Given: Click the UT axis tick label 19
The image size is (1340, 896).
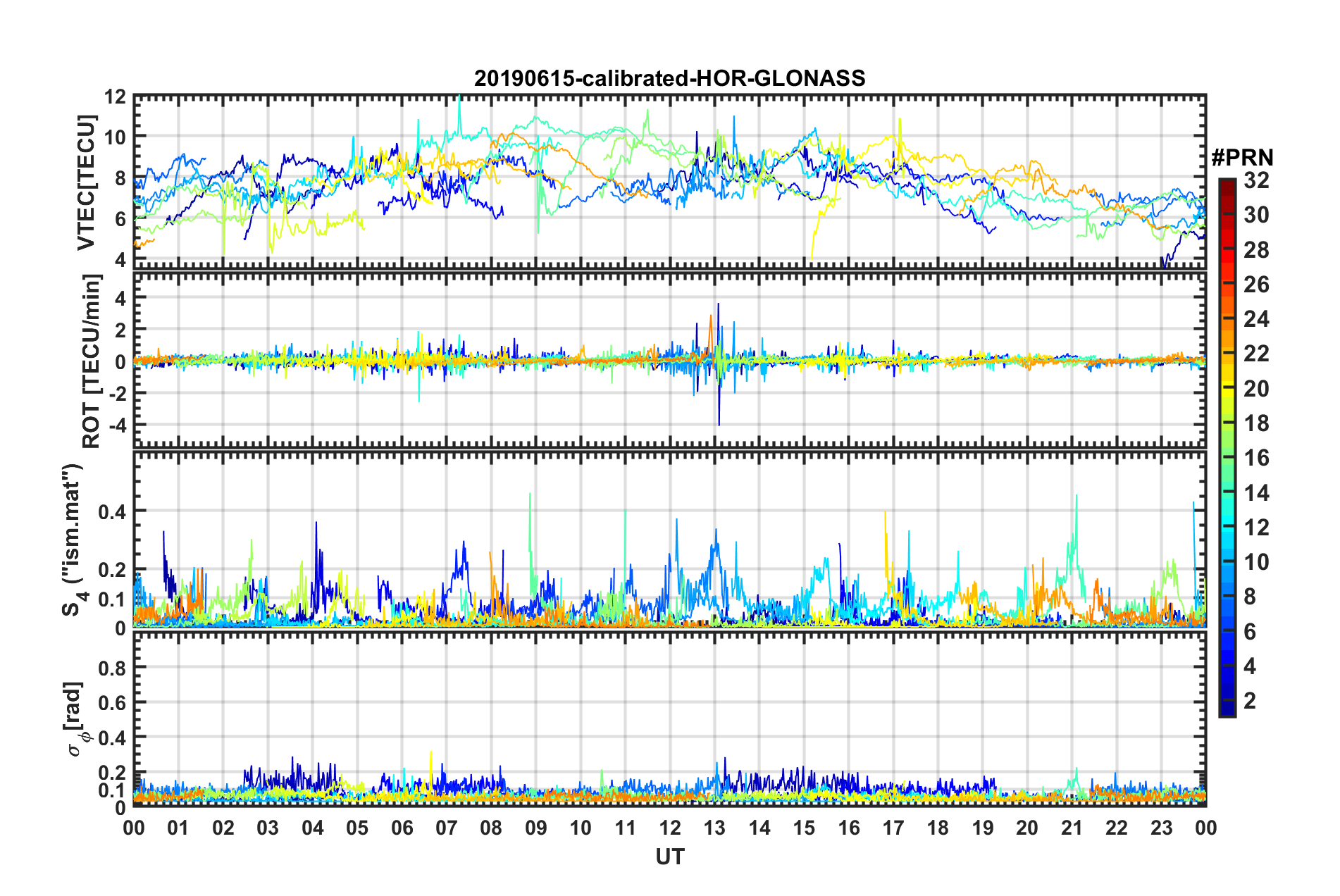Looking at the screenshot, I should coord(983,827).
